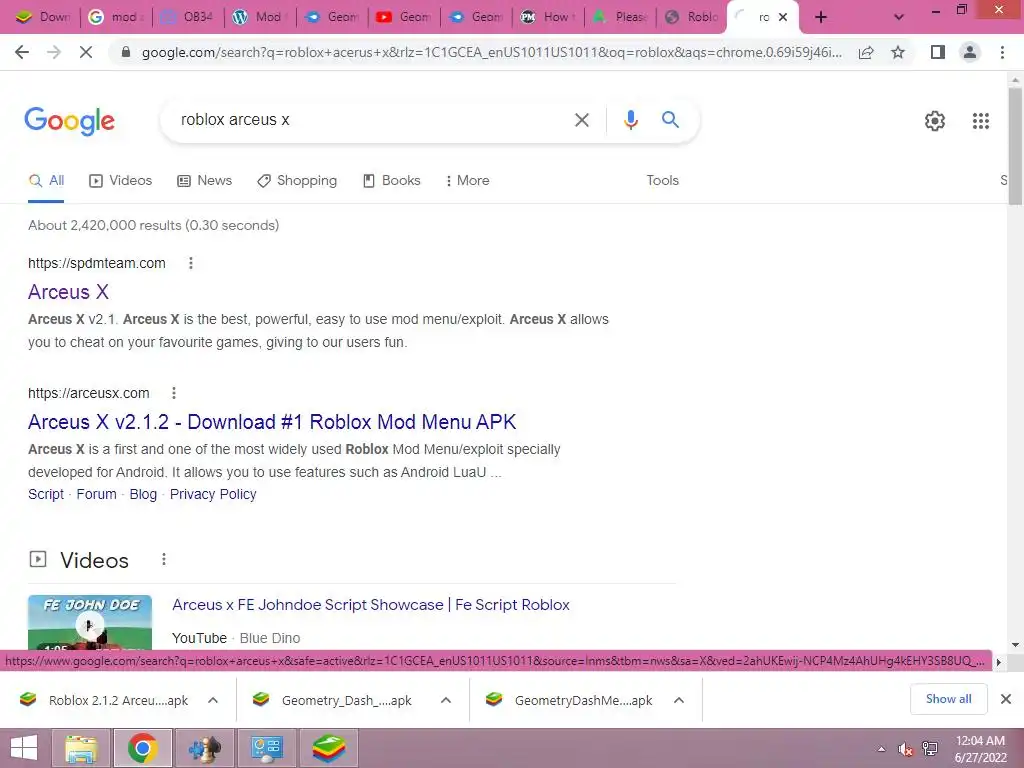
Task: Switch to the Google mod tab
Action: click(116, 17)
